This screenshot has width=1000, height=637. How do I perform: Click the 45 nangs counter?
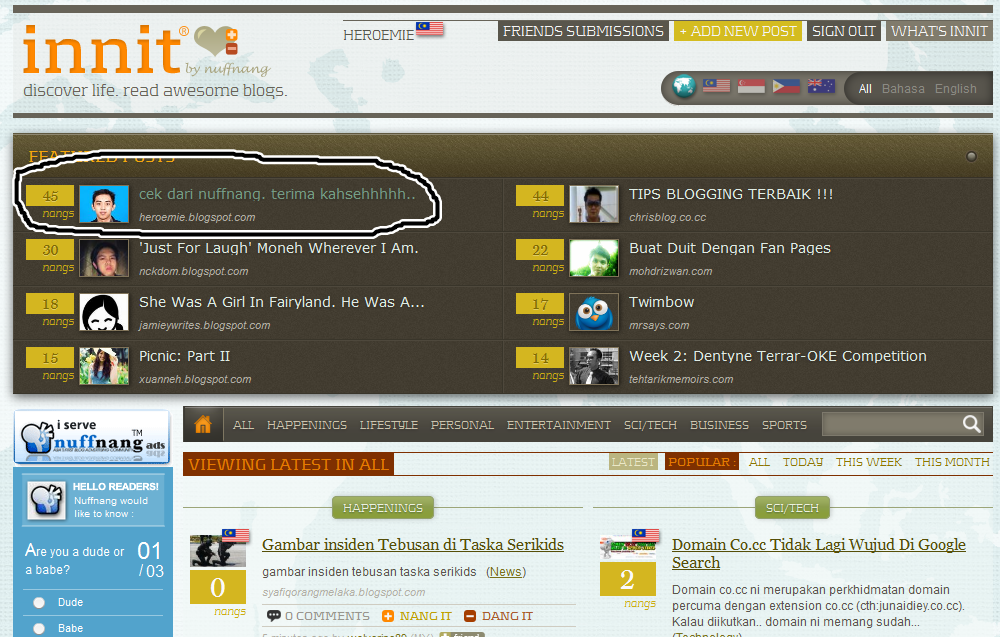click(x=50, y=203)
